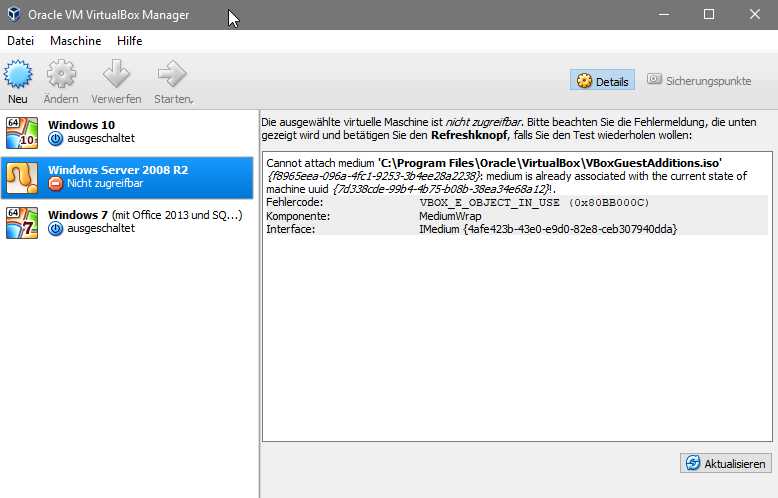Click the 'ausgeschaltet' status under Windows 7

(x=101, y=229)
